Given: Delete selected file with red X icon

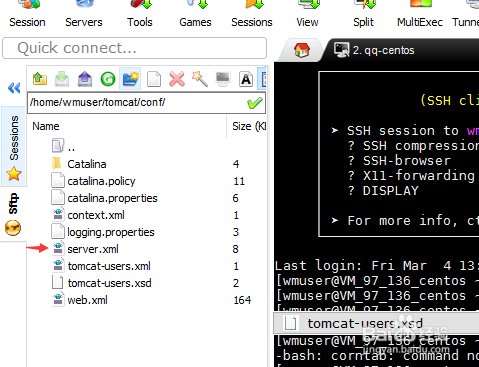Looking at the screenshot, I should 177,79.
